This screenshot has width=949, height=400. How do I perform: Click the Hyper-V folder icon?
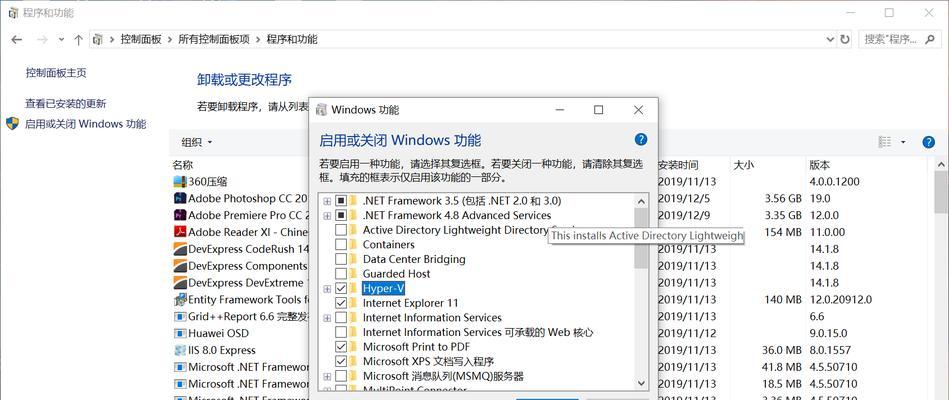(x=353, y=288)
